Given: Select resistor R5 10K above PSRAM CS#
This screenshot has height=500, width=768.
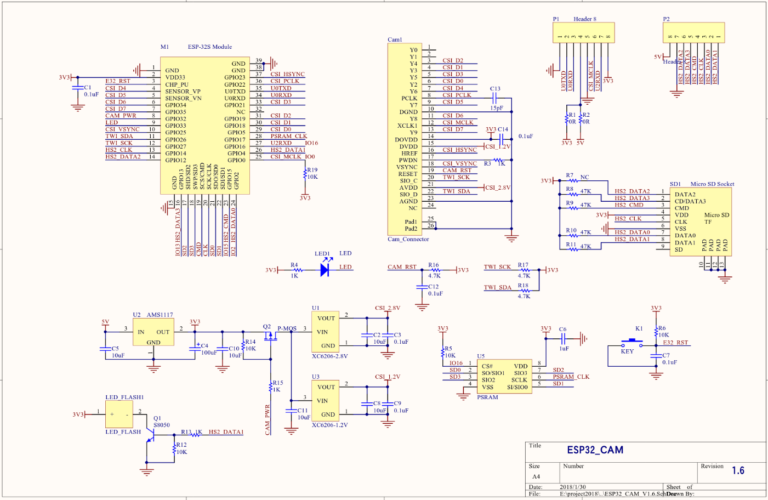Looking at the screenshot, I should click(443, 352).
